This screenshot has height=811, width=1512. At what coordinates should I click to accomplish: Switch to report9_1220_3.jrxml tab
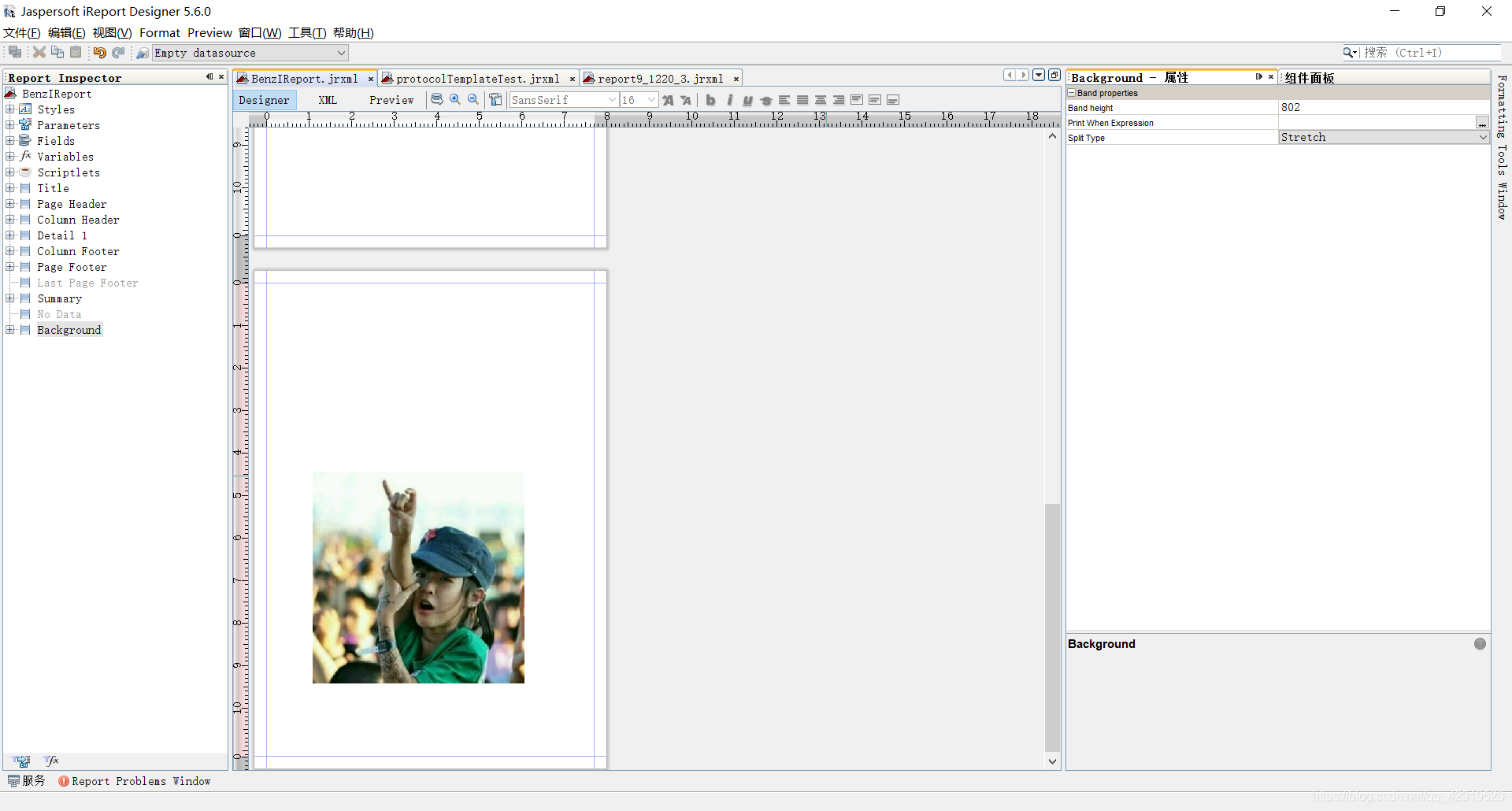click(x=660, y=79)
